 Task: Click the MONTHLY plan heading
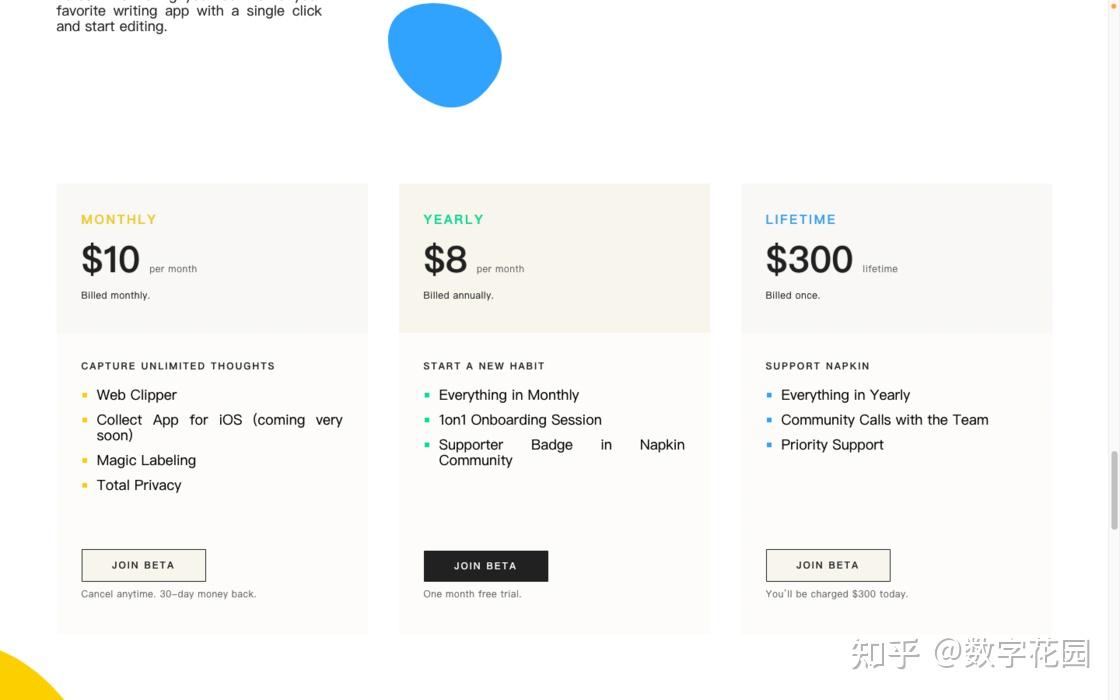(x=118, y=219)
